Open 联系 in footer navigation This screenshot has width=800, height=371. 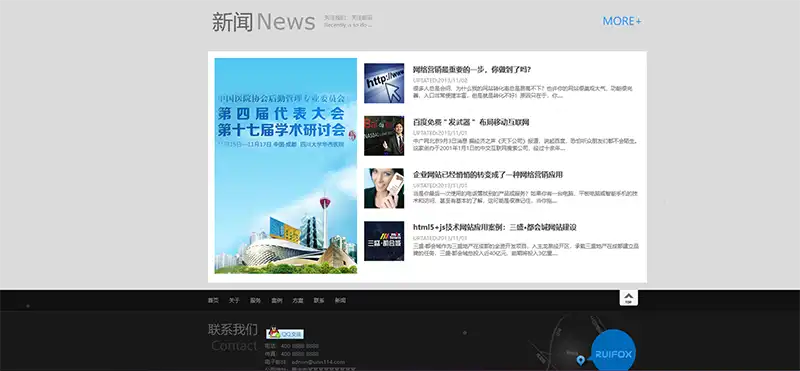[x=319, y=301]
